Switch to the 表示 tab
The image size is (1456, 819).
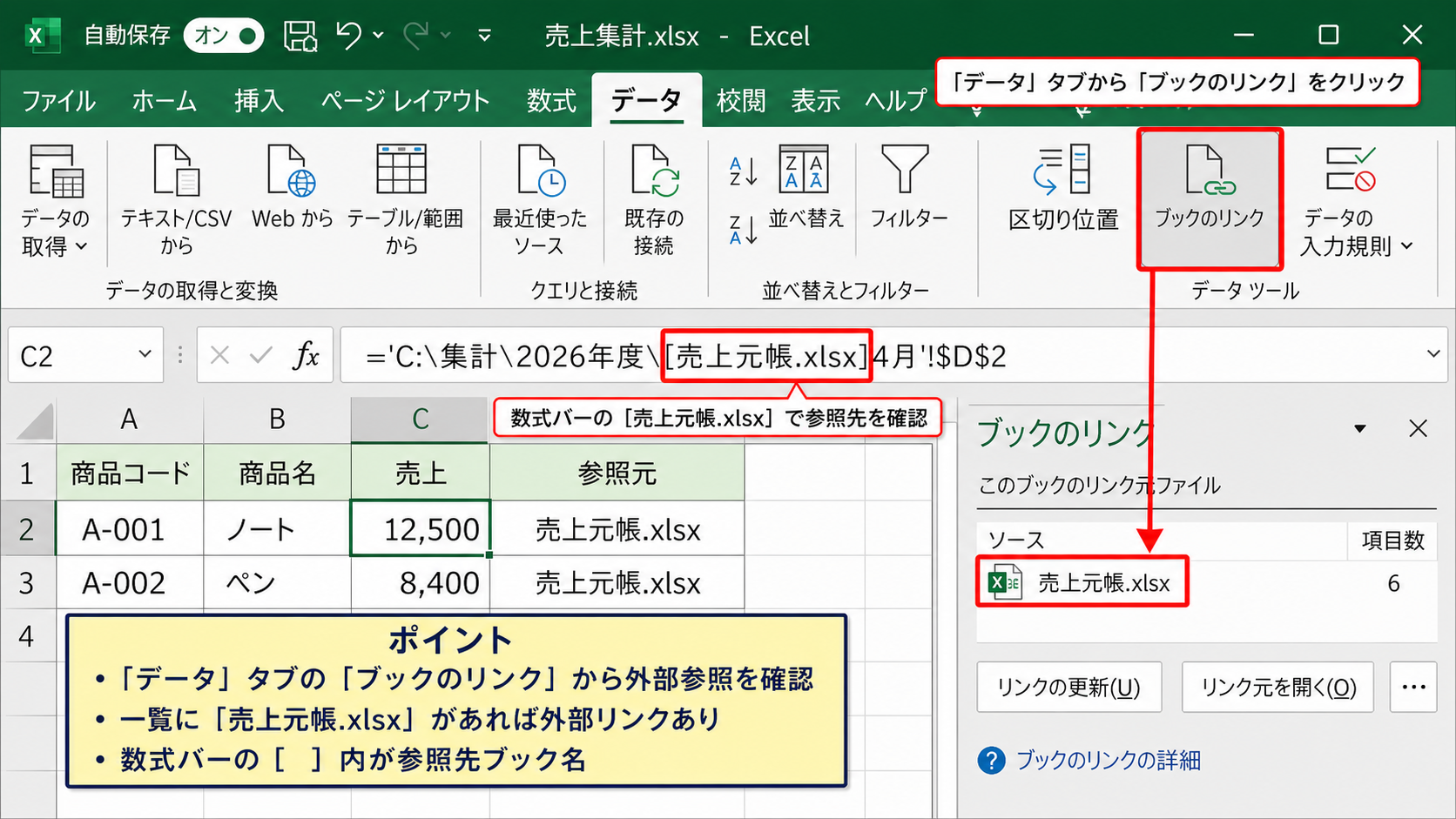tap(815, 101)
